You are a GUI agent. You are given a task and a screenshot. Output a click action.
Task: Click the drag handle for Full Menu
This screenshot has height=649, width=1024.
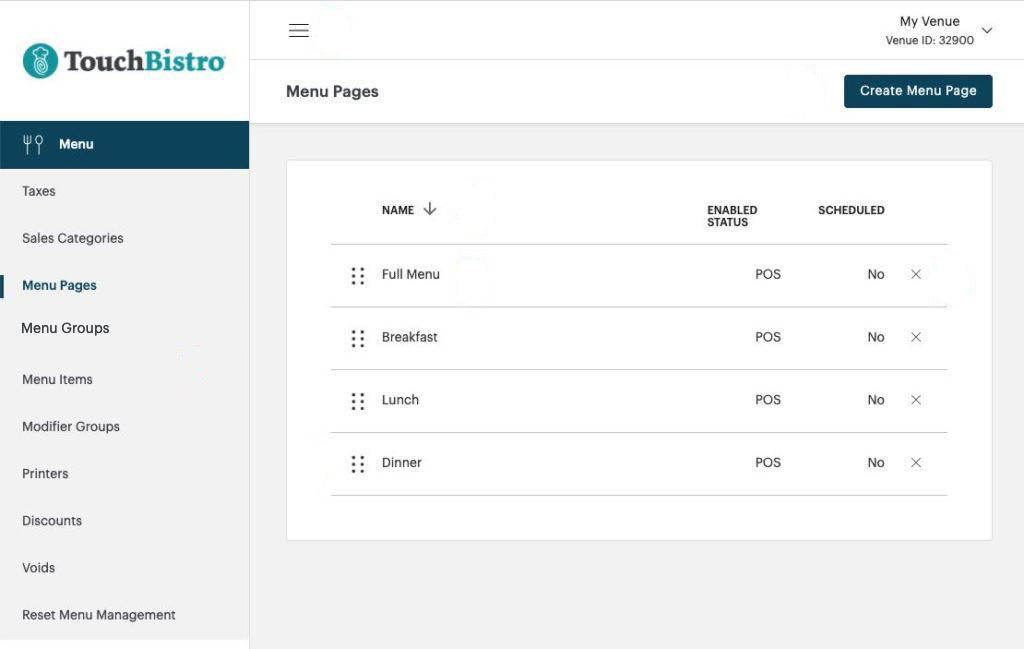coord(357,276)
